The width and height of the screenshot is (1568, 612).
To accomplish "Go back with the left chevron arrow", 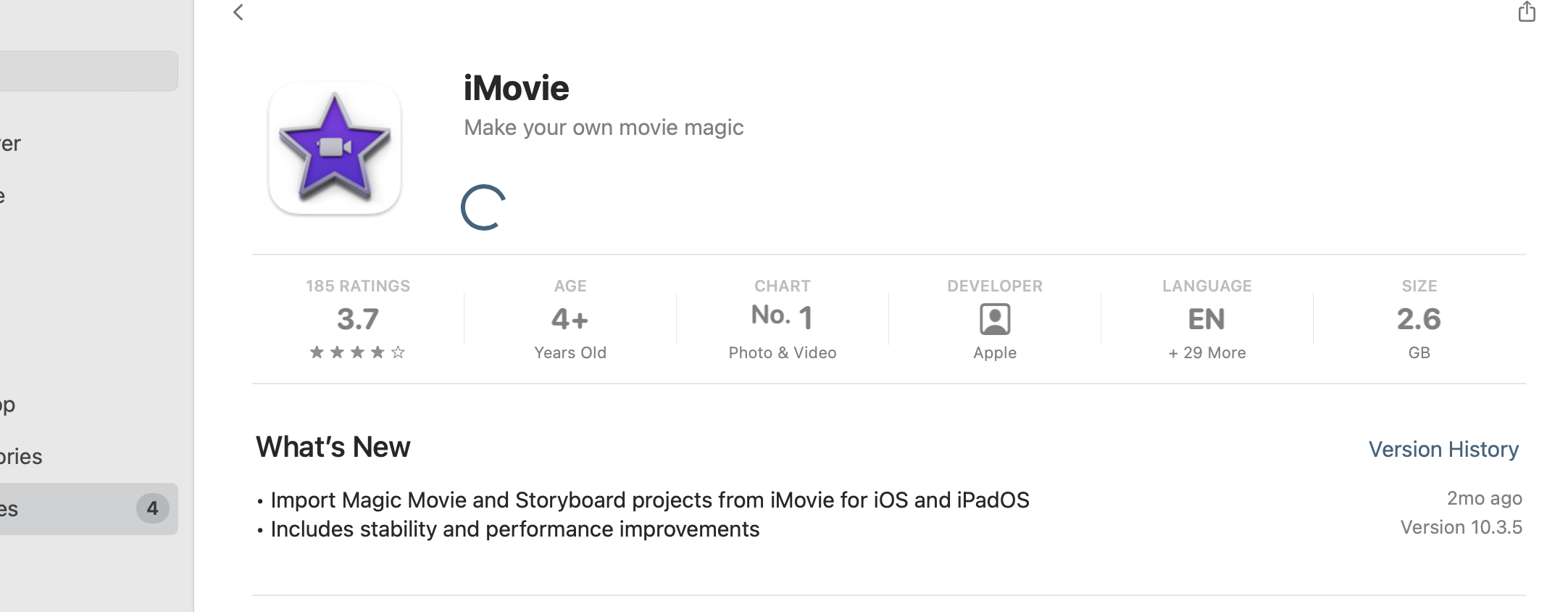I will (238, 12).
